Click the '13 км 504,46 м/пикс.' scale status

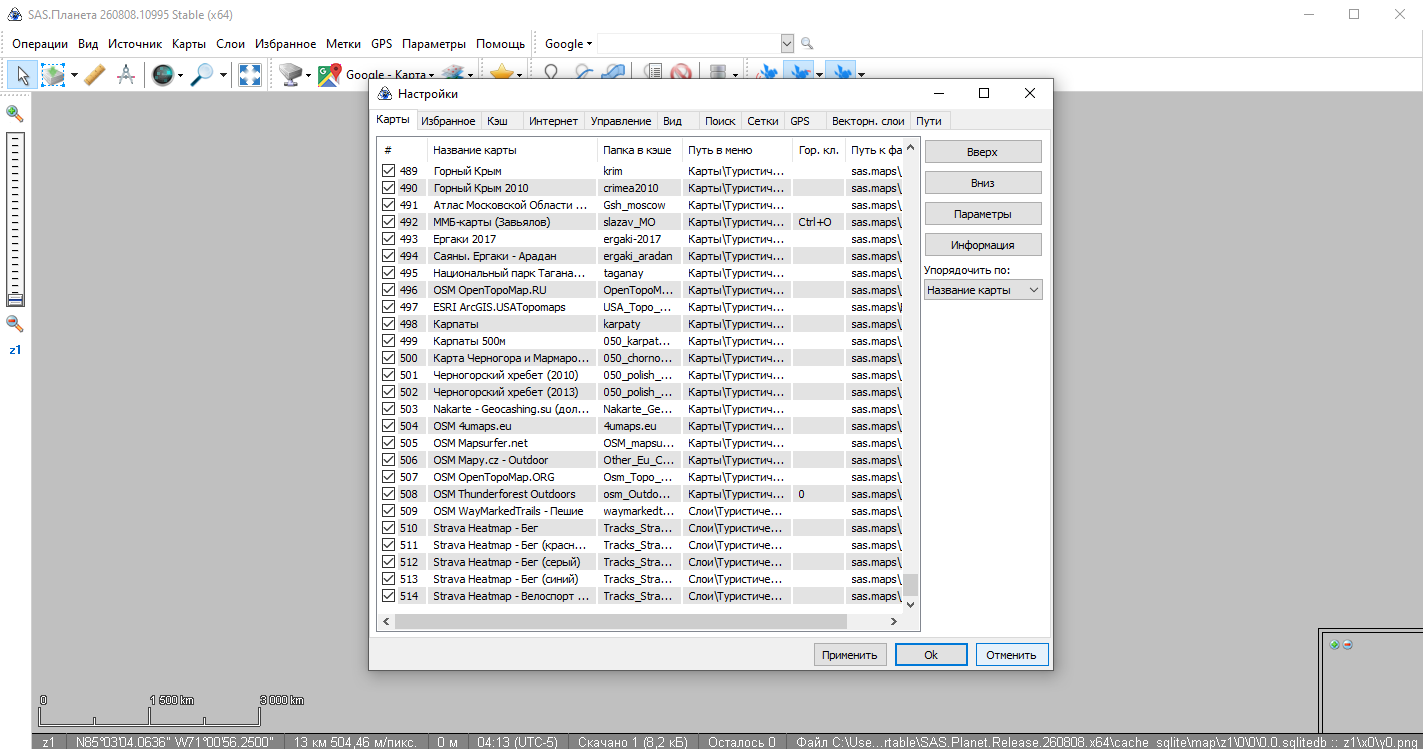356,742
